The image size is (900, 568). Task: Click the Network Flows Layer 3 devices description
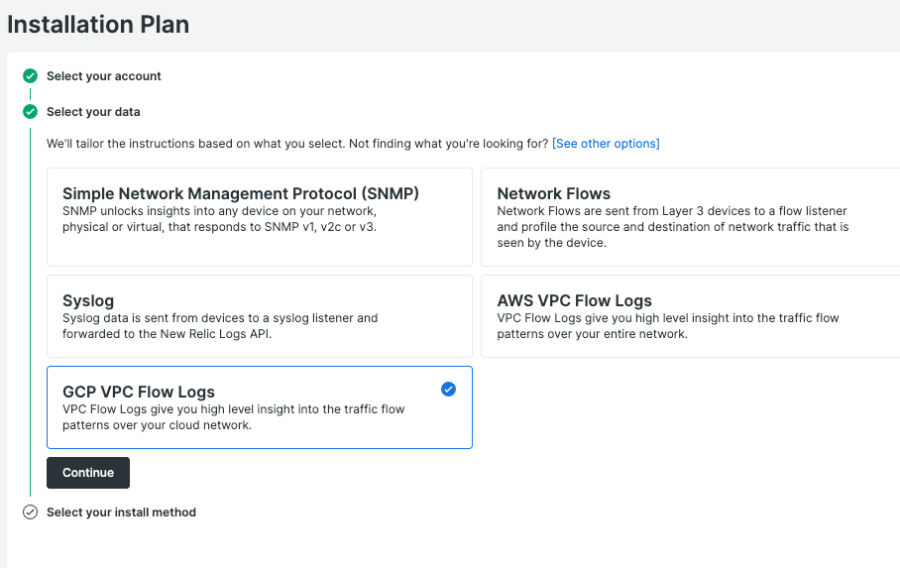pos(672,227)
